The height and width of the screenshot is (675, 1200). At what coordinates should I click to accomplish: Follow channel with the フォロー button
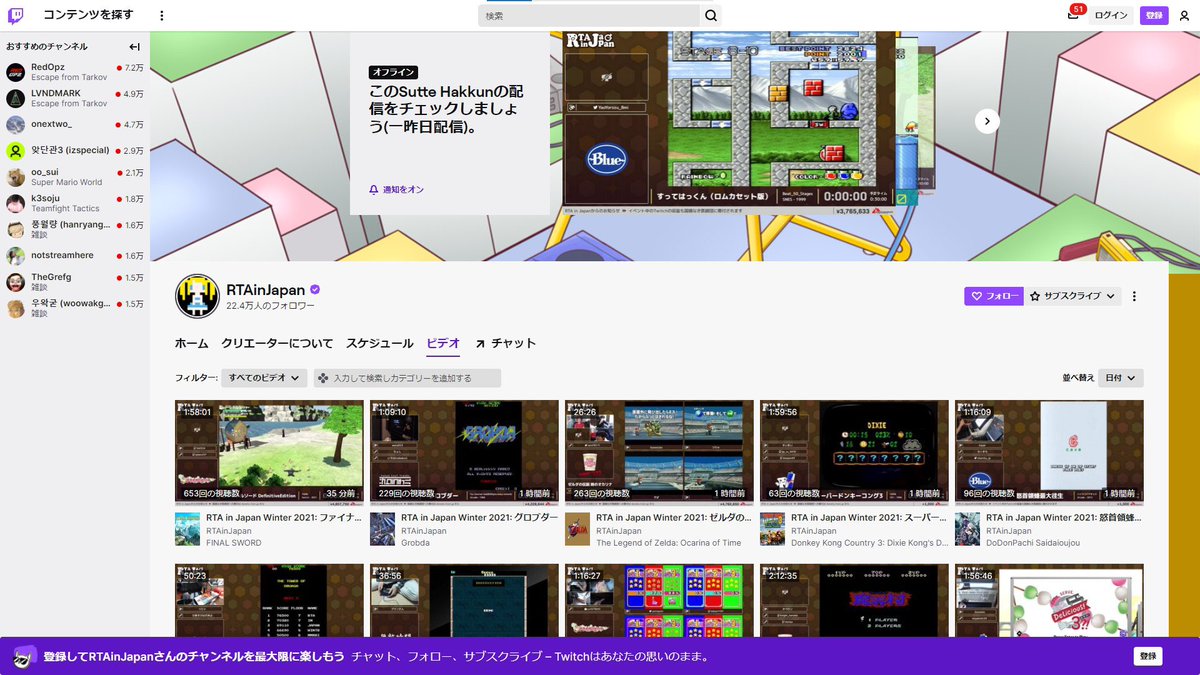[x=994, y=296]
